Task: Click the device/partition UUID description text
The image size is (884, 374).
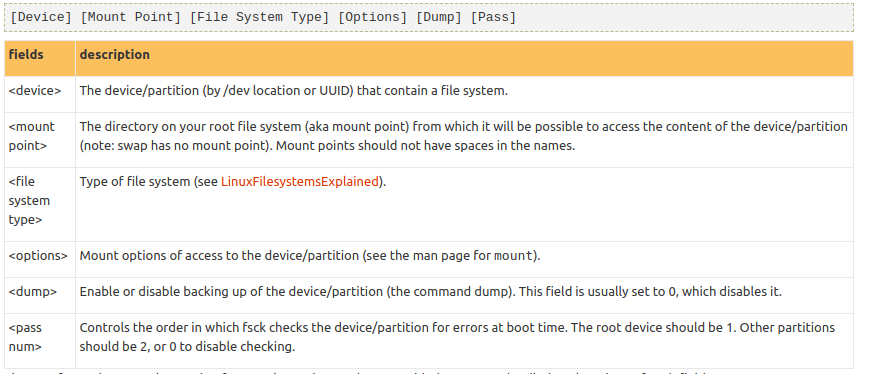Action: [294, 91]
